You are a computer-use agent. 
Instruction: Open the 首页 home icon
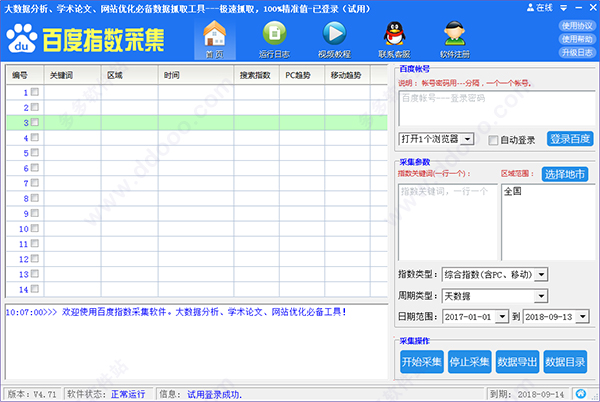pos(213,32)
